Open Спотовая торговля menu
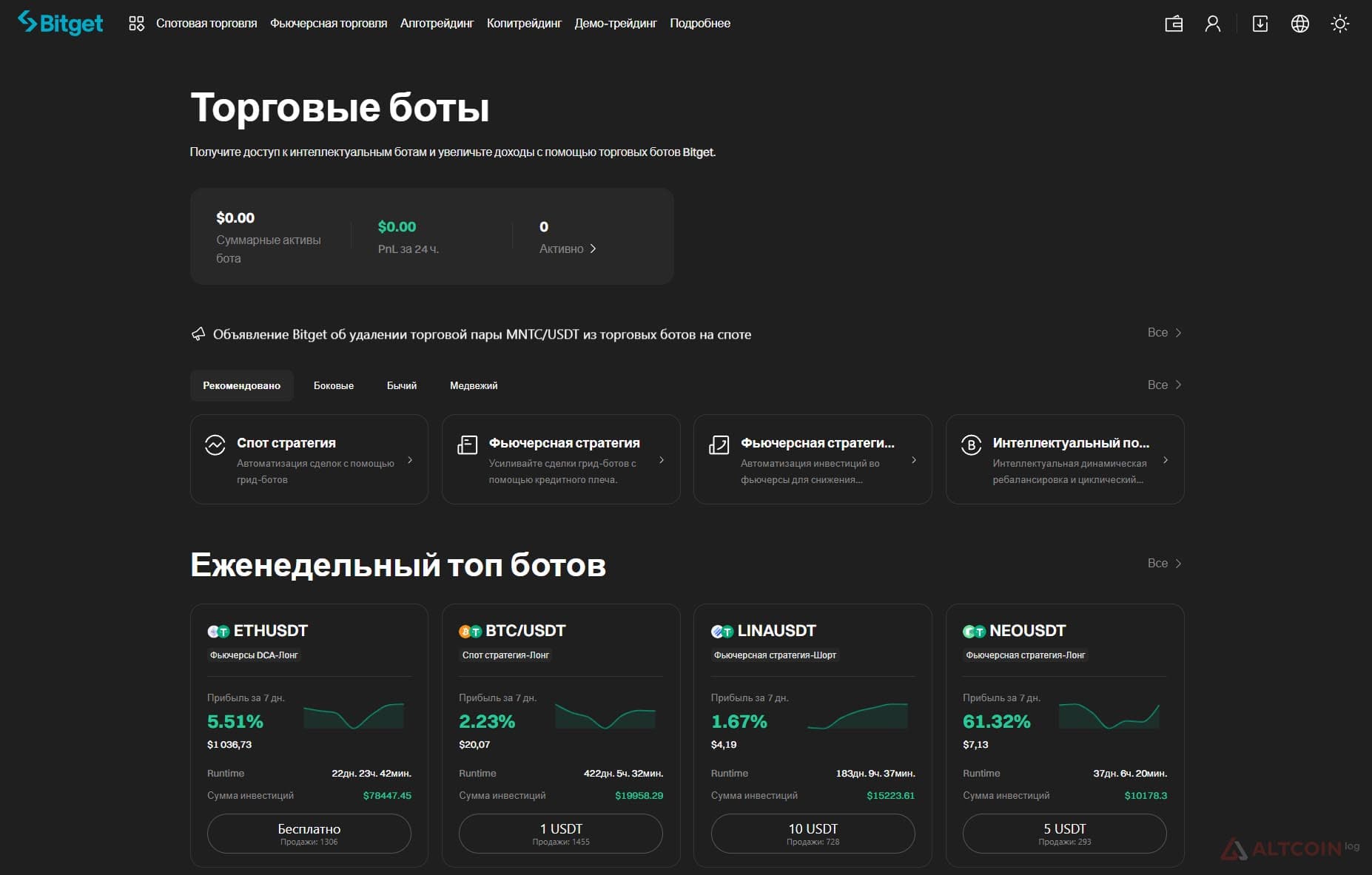This screenshot has width=1372, height=875. coord(206,24)
